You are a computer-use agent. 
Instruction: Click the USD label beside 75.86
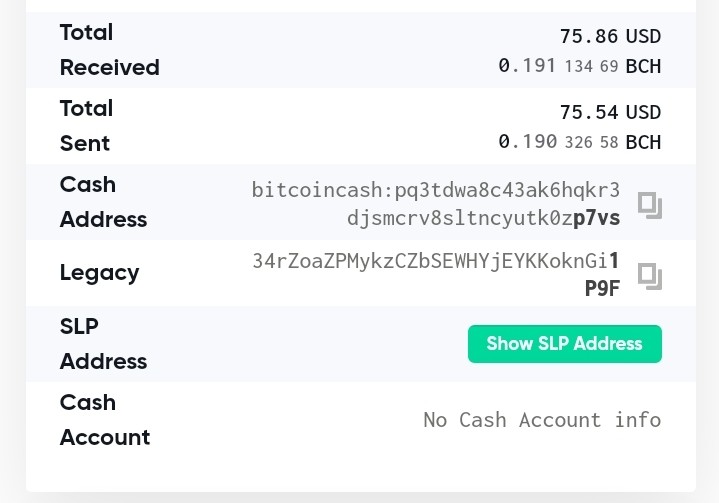coord(643,36)
